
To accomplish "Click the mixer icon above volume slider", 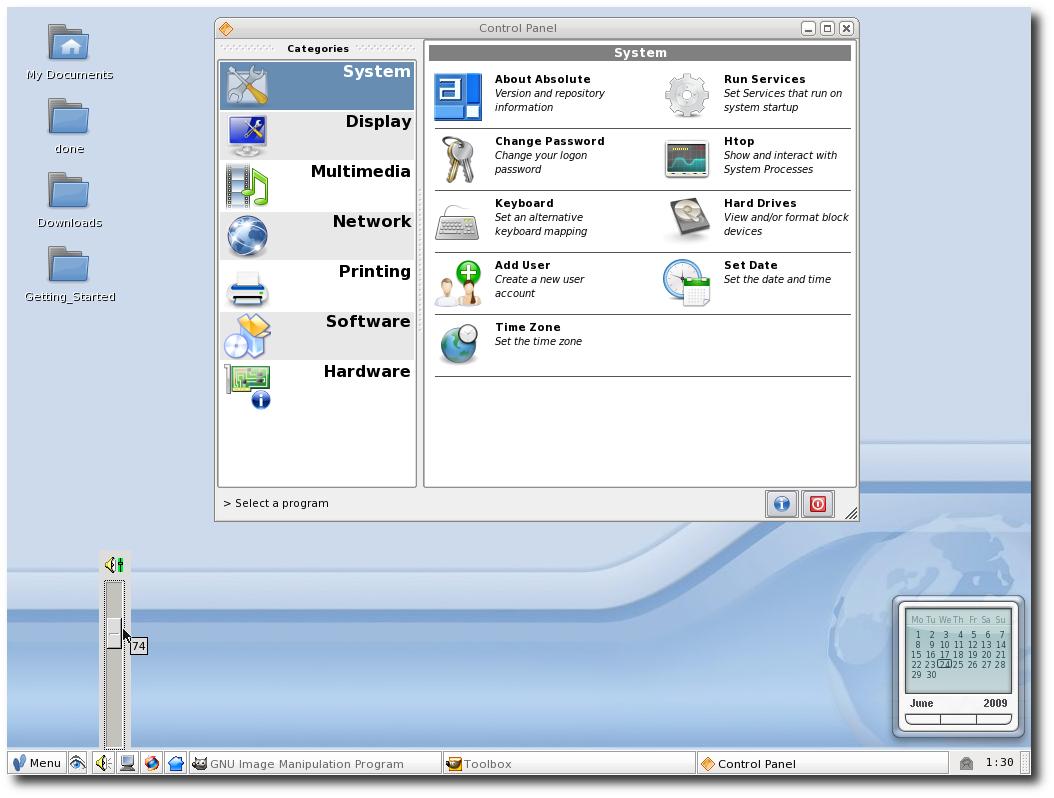I will pyautogui.click(x=114, y=565).
